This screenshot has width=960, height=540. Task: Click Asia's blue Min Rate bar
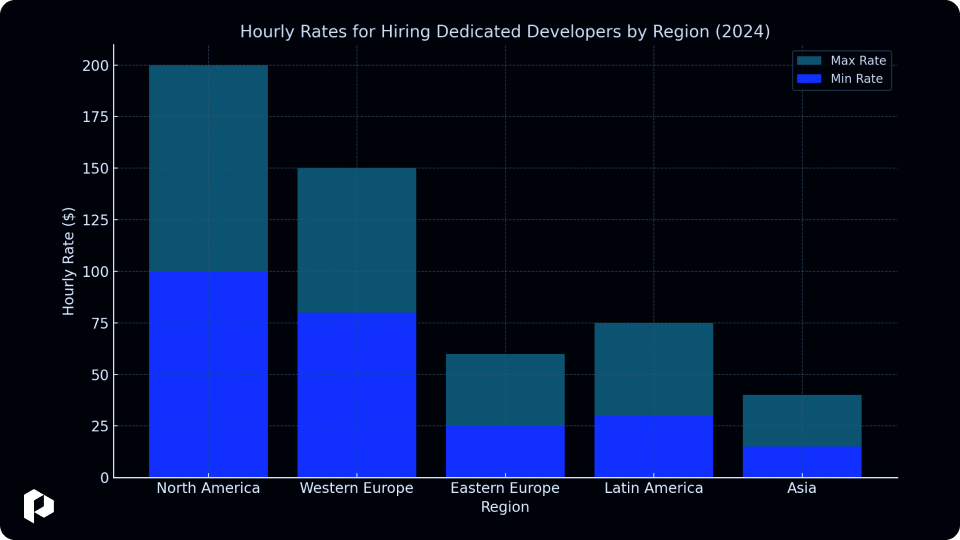point(802,462)
